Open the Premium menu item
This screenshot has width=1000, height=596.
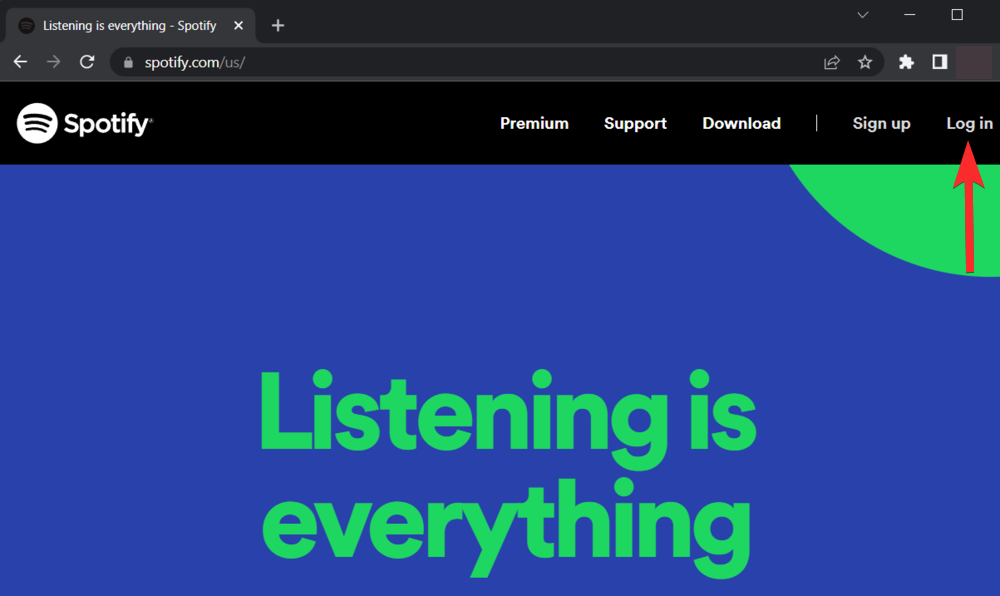[534, 123]
